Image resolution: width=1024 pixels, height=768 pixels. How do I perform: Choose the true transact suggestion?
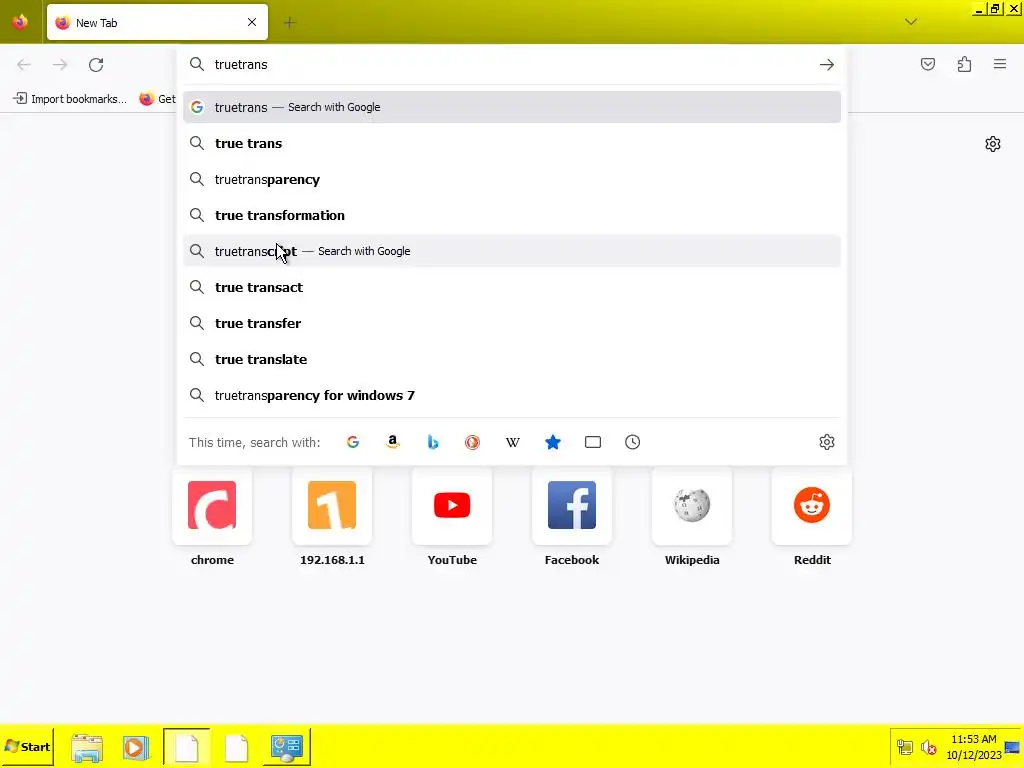pyautogui.click(x=512, y=287)
